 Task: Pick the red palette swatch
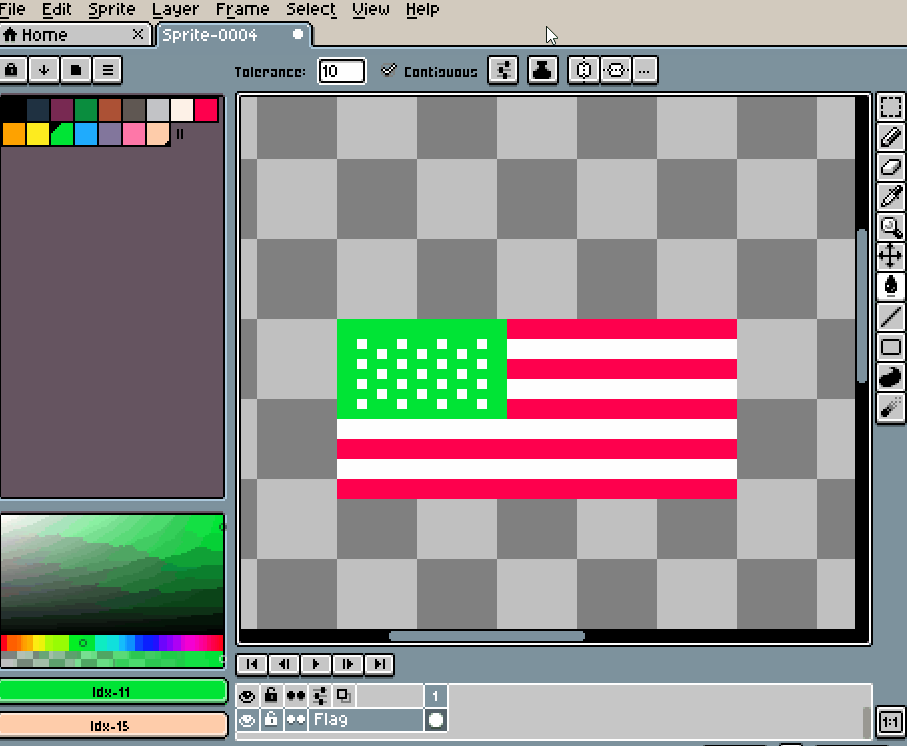pos(206,110)
